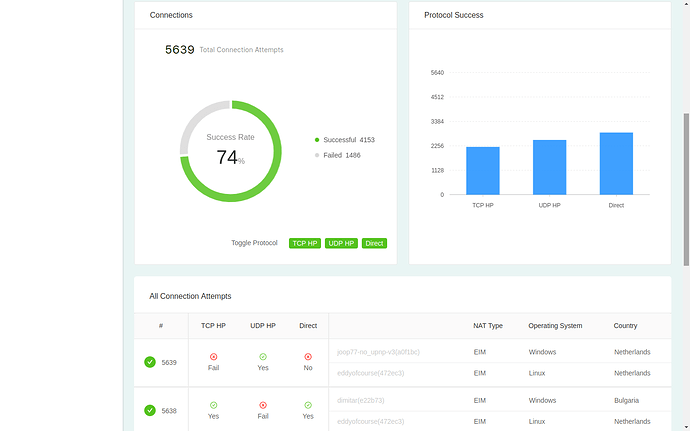Click the Operating System column header

click(x=555, y=326)
